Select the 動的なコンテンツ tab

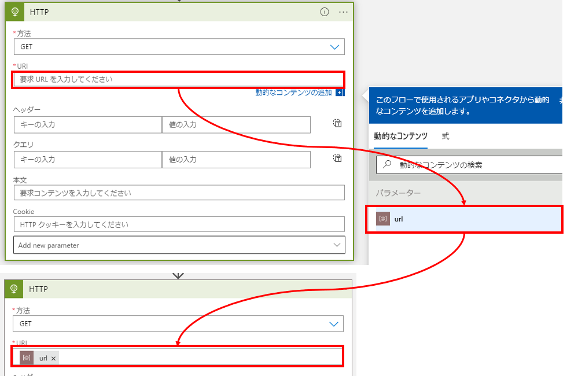pyautogui.click(x=401, y=136)
